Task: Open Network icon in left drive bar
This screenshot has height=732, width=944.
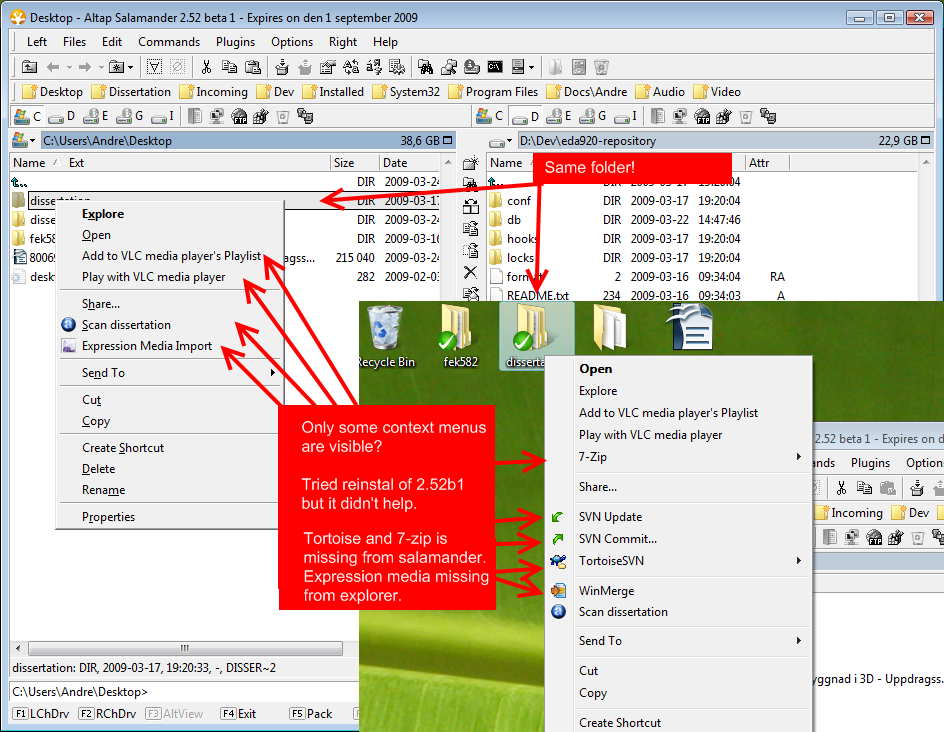Action: (x=217, y=116)
